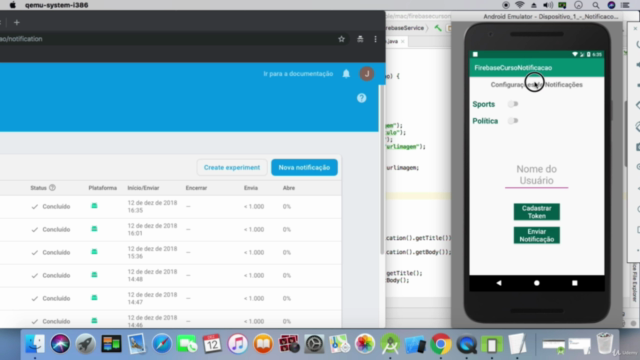Open Safari from the dock
Viewport: 640px width, 360px height.
click(x=162, y=344)
